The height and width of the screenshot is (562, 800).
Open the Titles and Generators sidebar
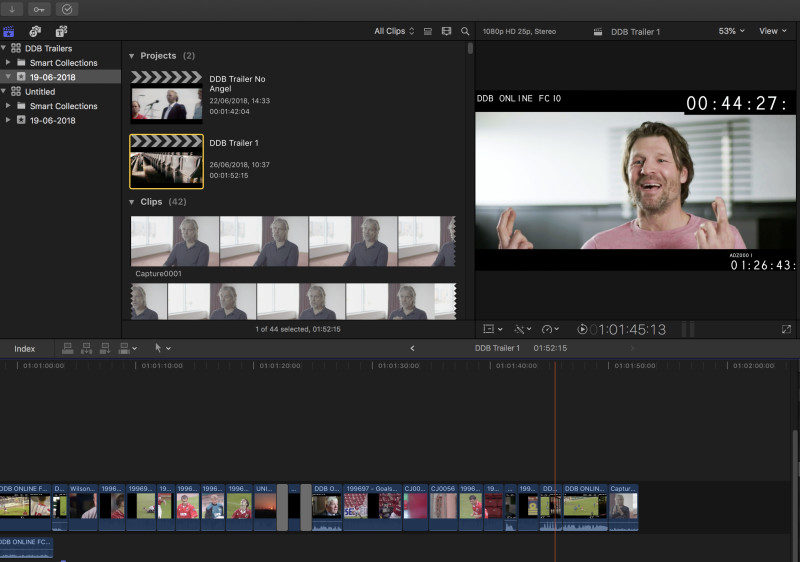(61, 32)
